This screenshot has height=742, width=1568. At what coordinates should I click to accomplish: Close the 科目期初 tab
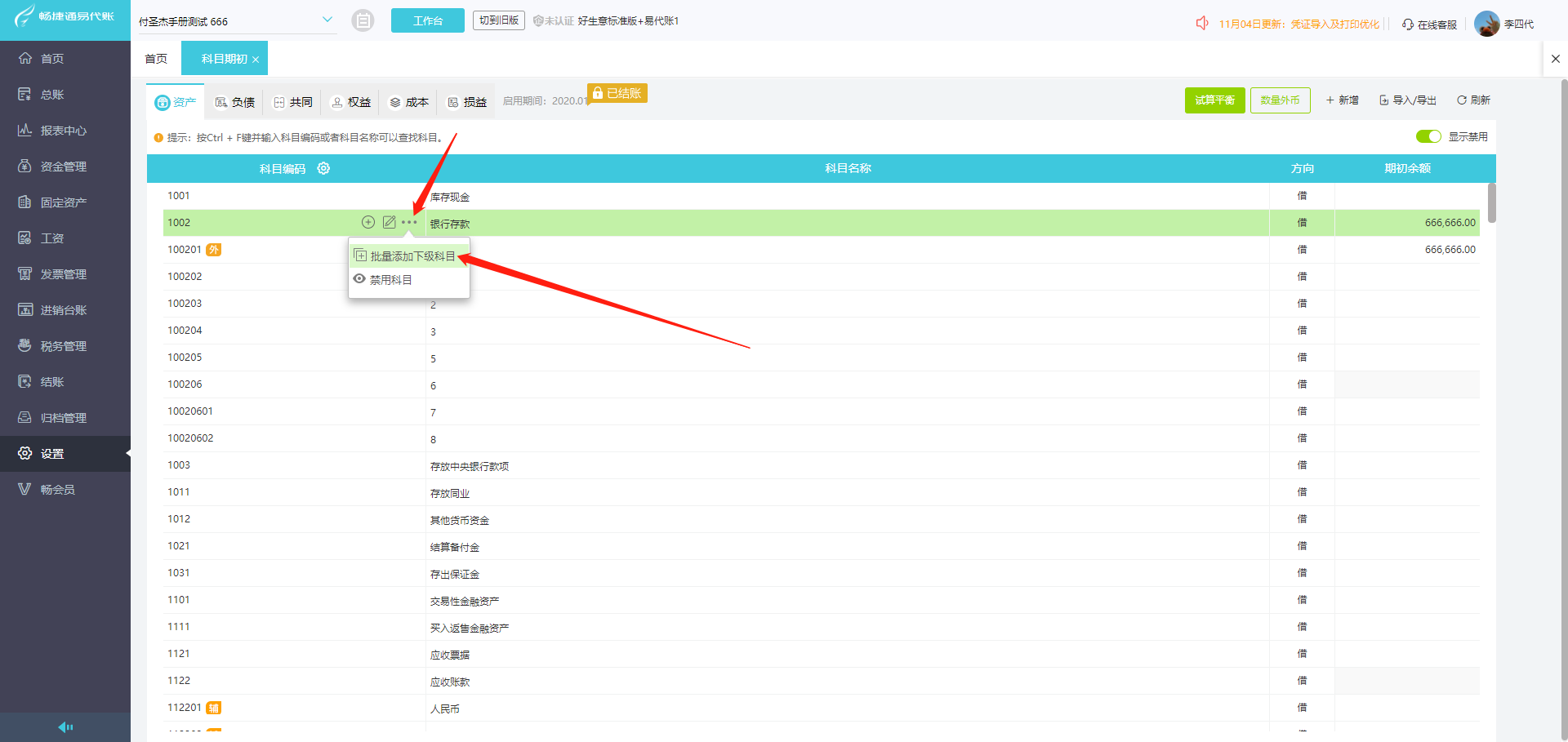click(x=256, y=60)
